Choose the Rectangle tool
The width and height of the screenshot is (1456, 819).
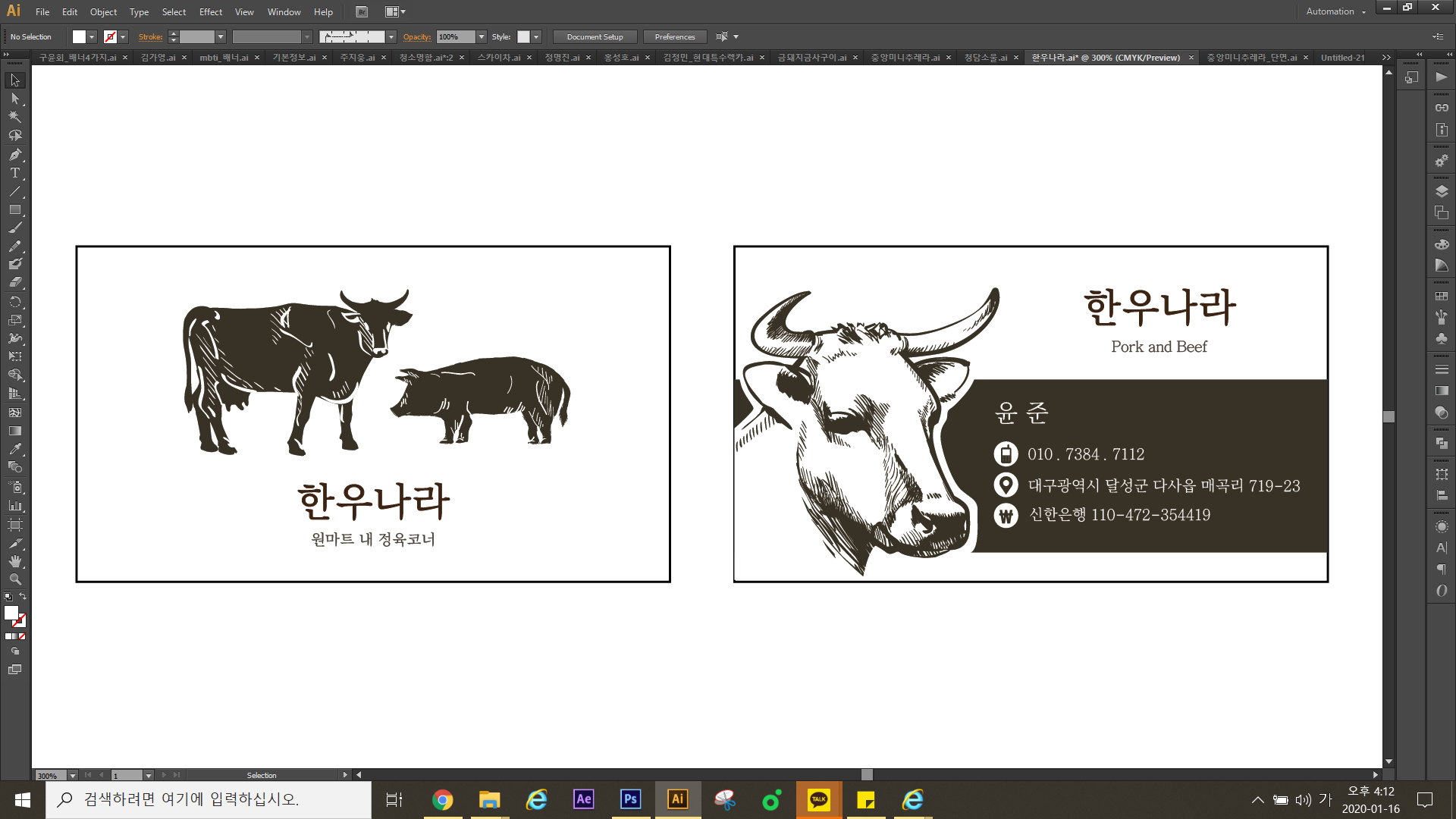(x=15, y=209)
